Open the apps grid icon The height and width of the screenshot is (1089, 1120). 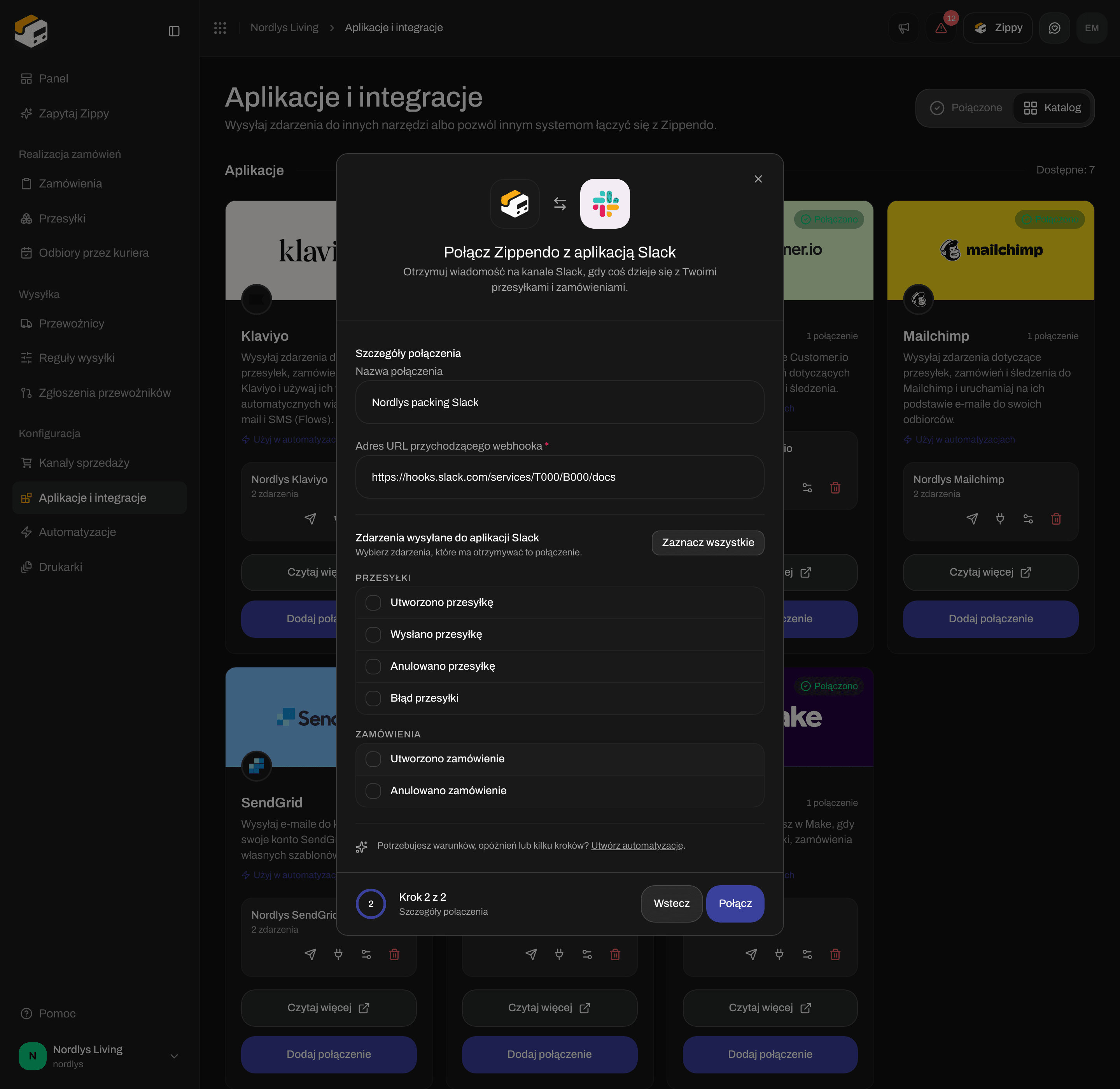pyautogui.click(x=220, y=28)
